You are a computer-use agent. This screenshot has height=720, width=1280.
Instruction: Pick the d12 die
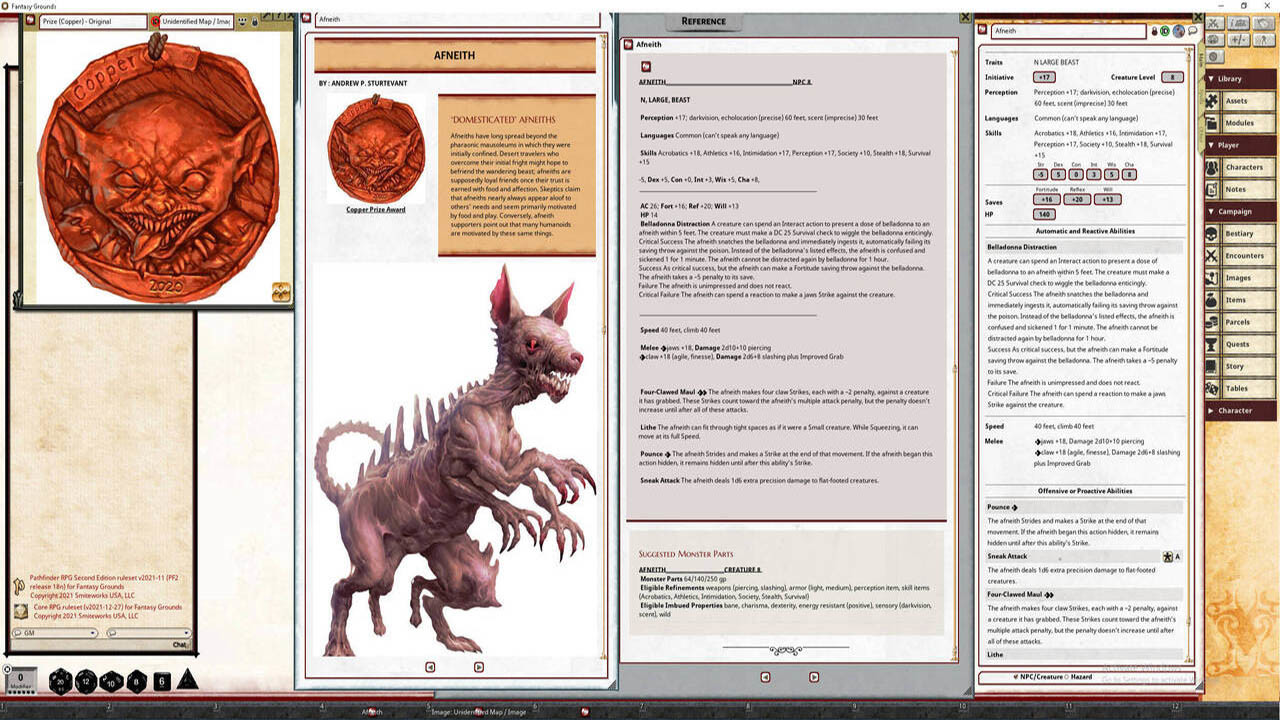click(86, 681)
